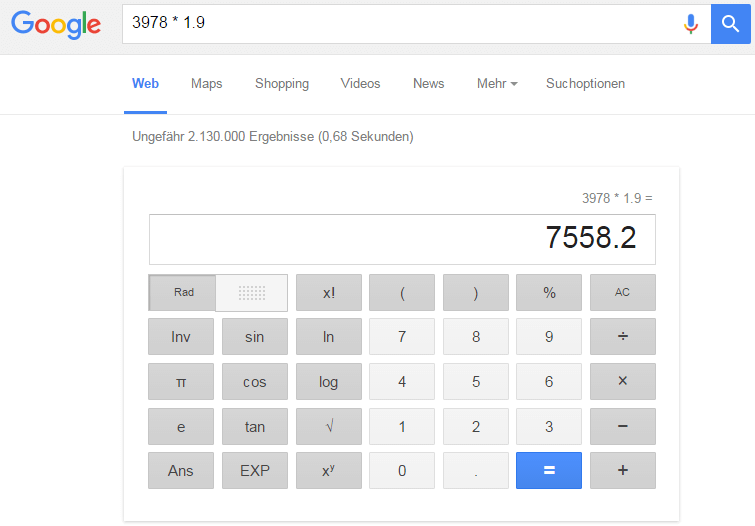Start voice search with the microphone icon
Screen dimensions: 755x526
(690, 24)
